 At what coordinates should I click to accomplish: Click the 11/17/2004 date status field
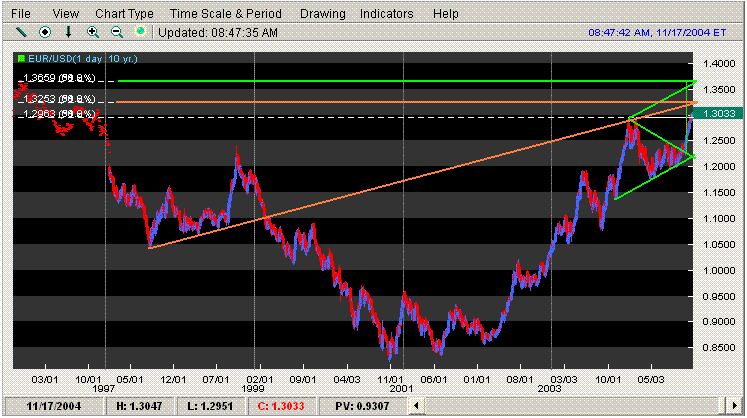pyautogui.click(x=53, y=407)
